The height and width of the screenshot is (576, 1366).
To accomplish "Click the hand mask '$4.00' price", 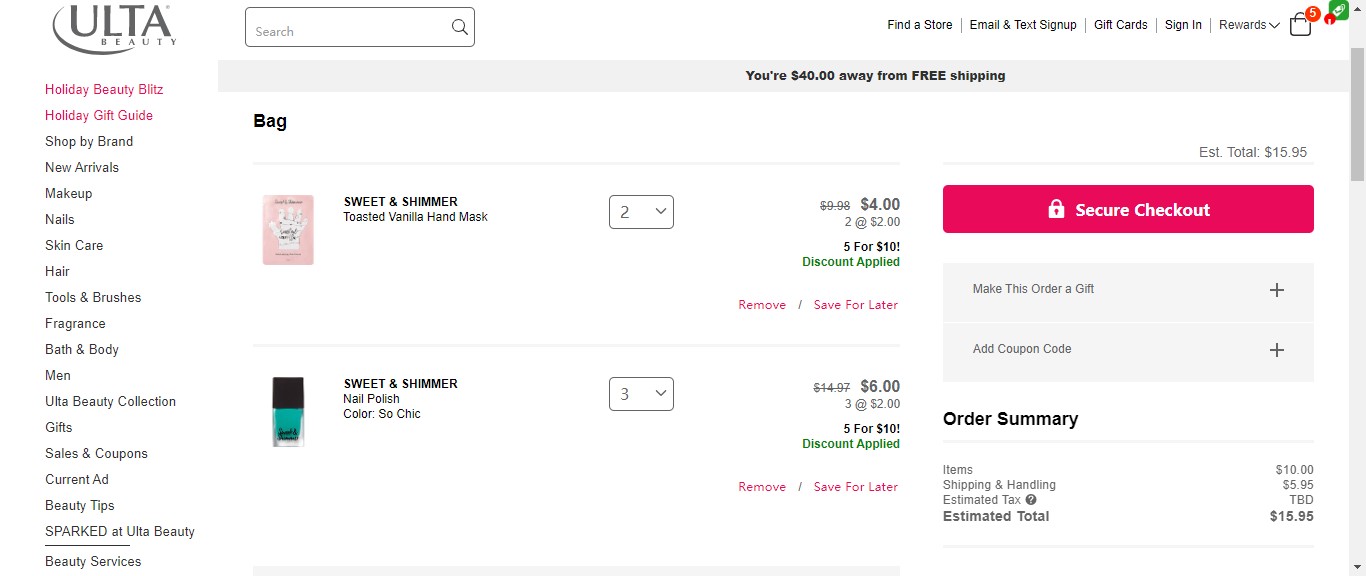I will tap(880, 205).
